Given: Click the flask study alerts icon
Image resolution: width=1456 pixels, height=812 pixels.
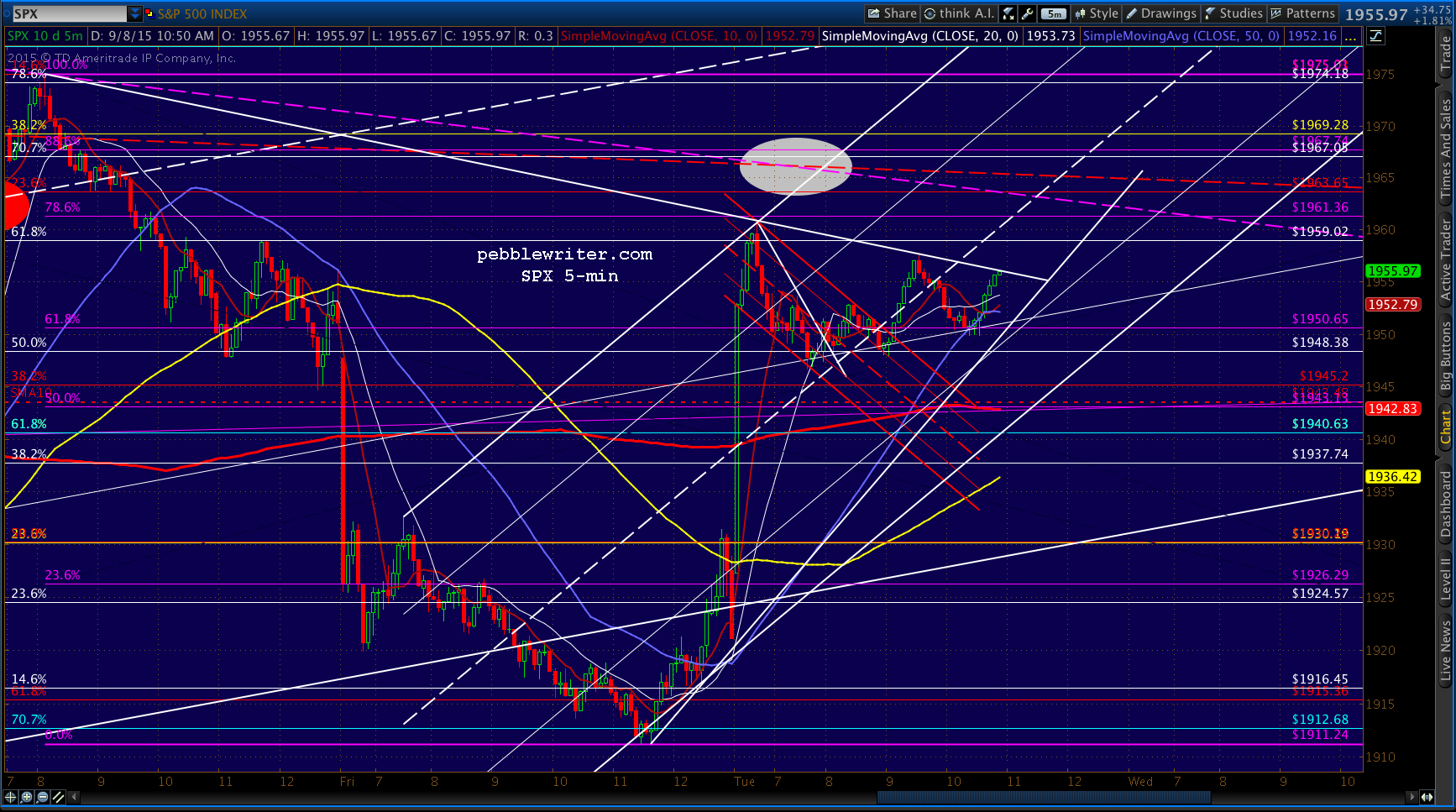Looking at the screenshot, I should point(1008,13).
